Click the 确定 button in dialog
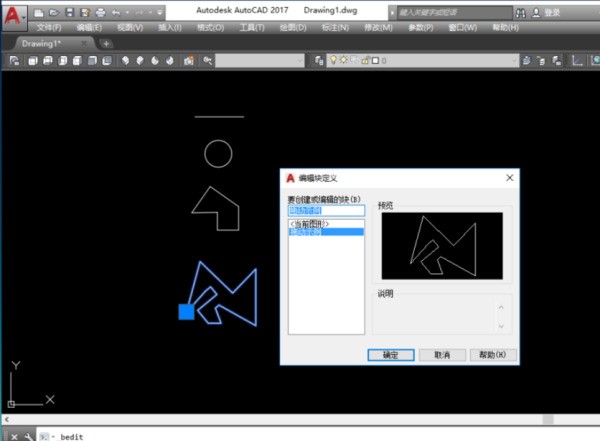This screenshot has width=600, height=441. point(390,354)
